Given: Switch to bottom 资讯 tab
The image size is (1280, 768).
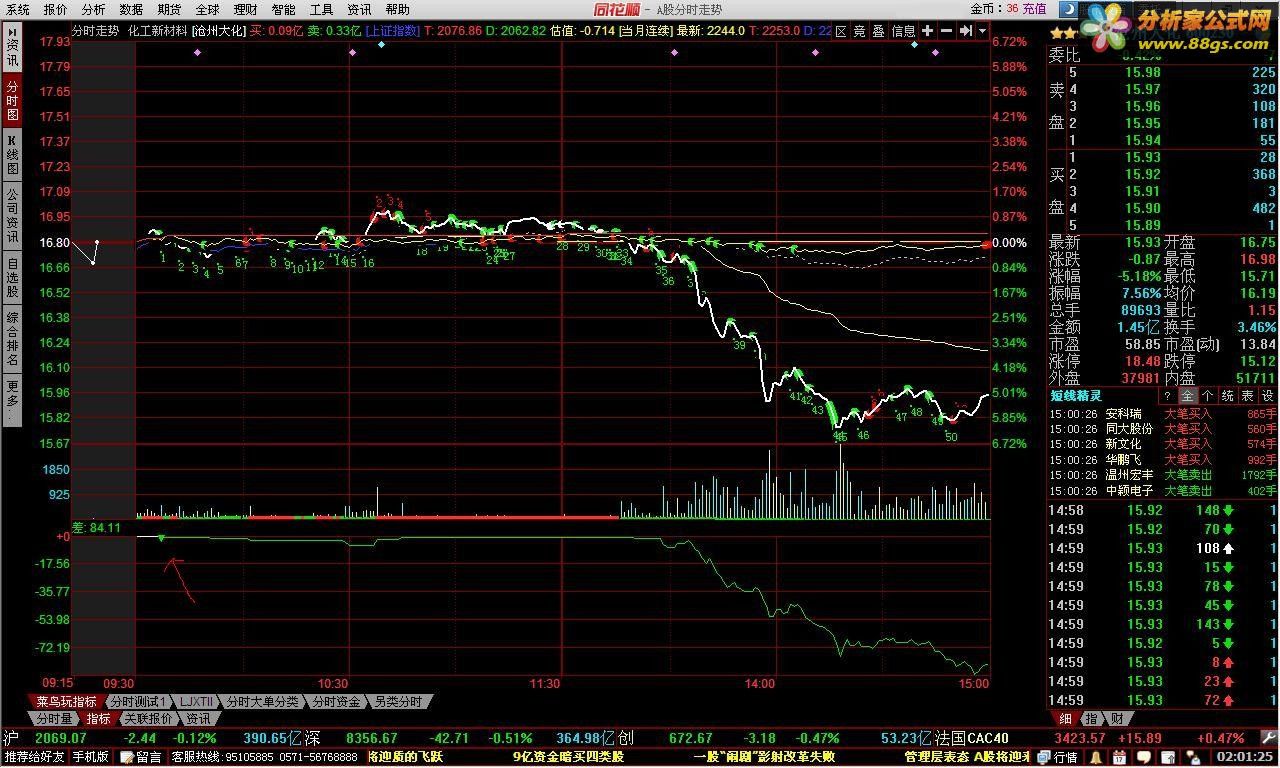Looking at the screenshot, I should coord(198,719).
